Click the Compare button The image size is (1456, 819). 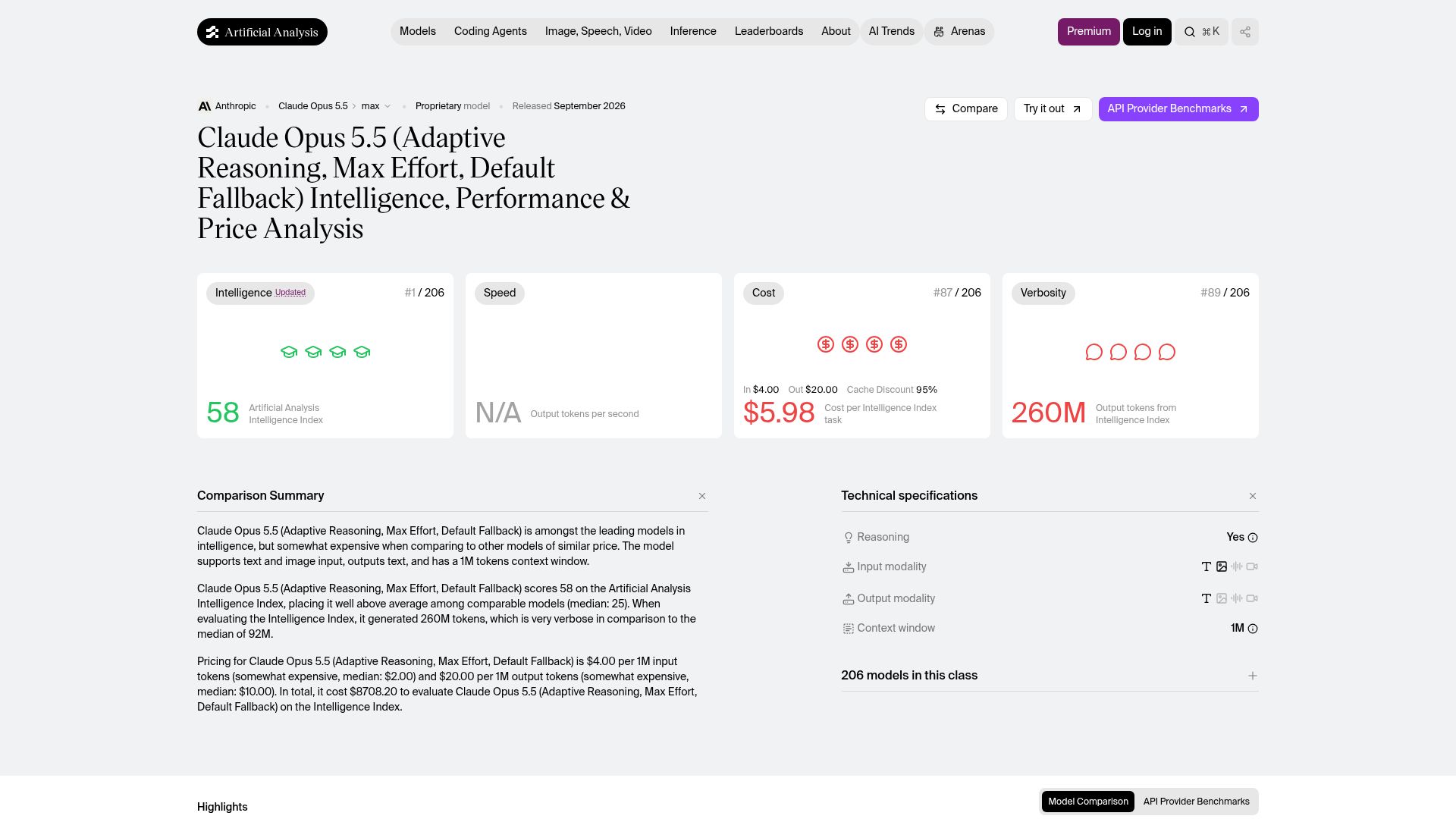[x=966, y=109]
